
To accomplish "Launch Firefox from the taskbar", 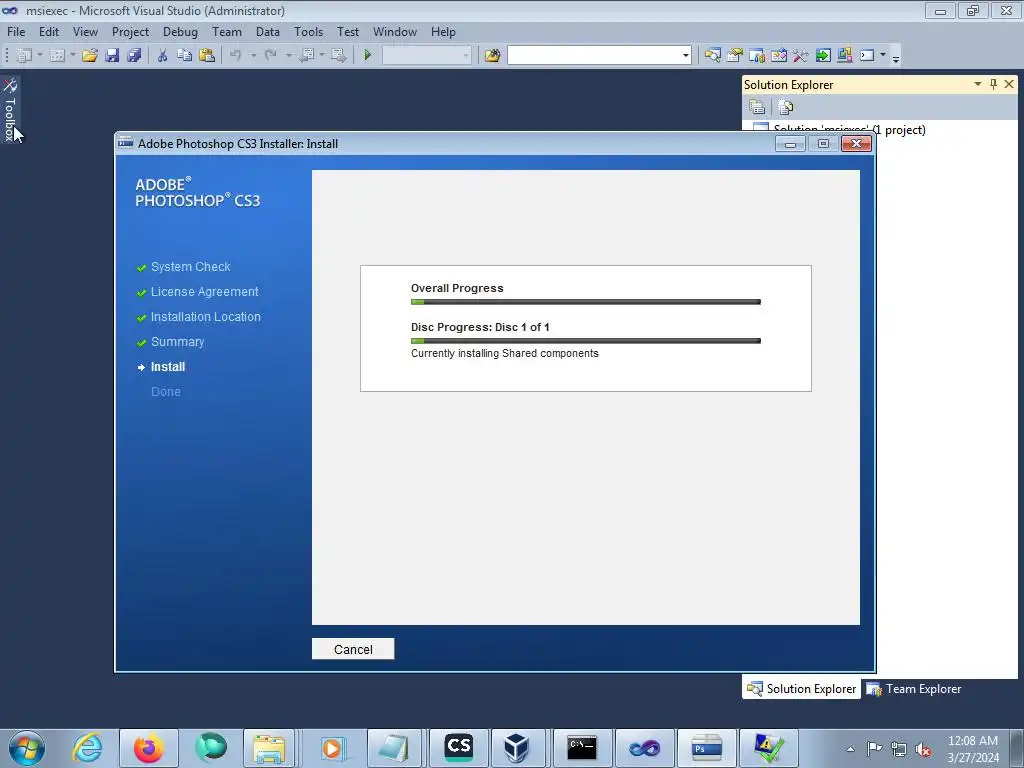I will pos(148,748).
